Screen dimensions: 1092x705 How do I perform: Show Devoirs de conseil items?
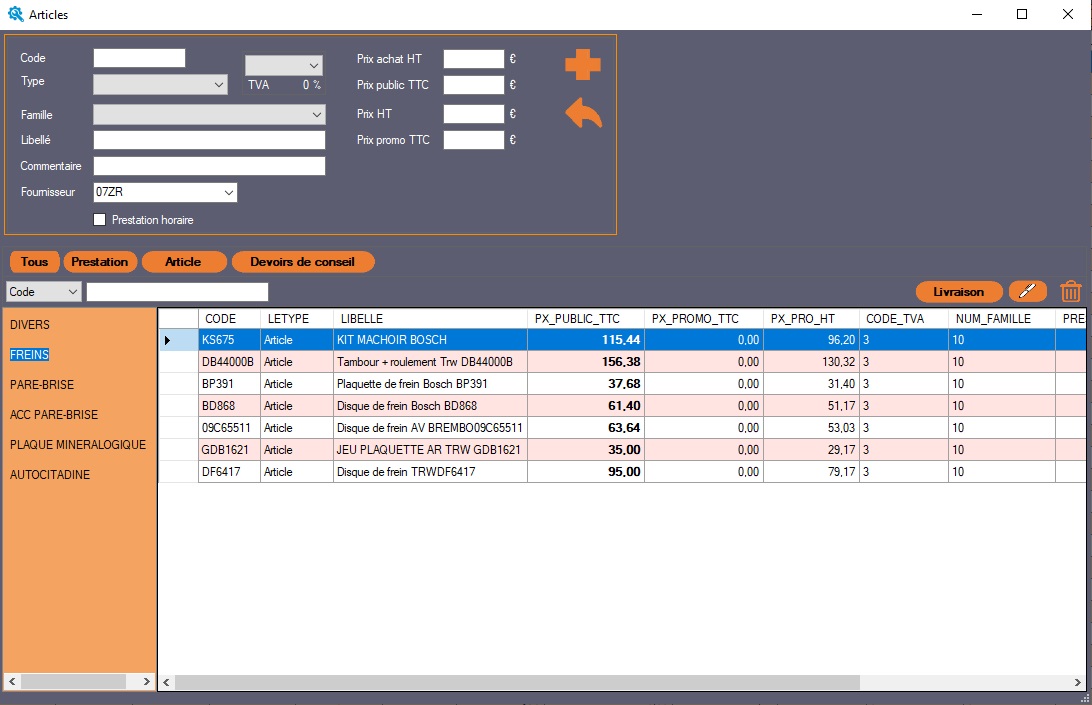(x=304, y=262)
